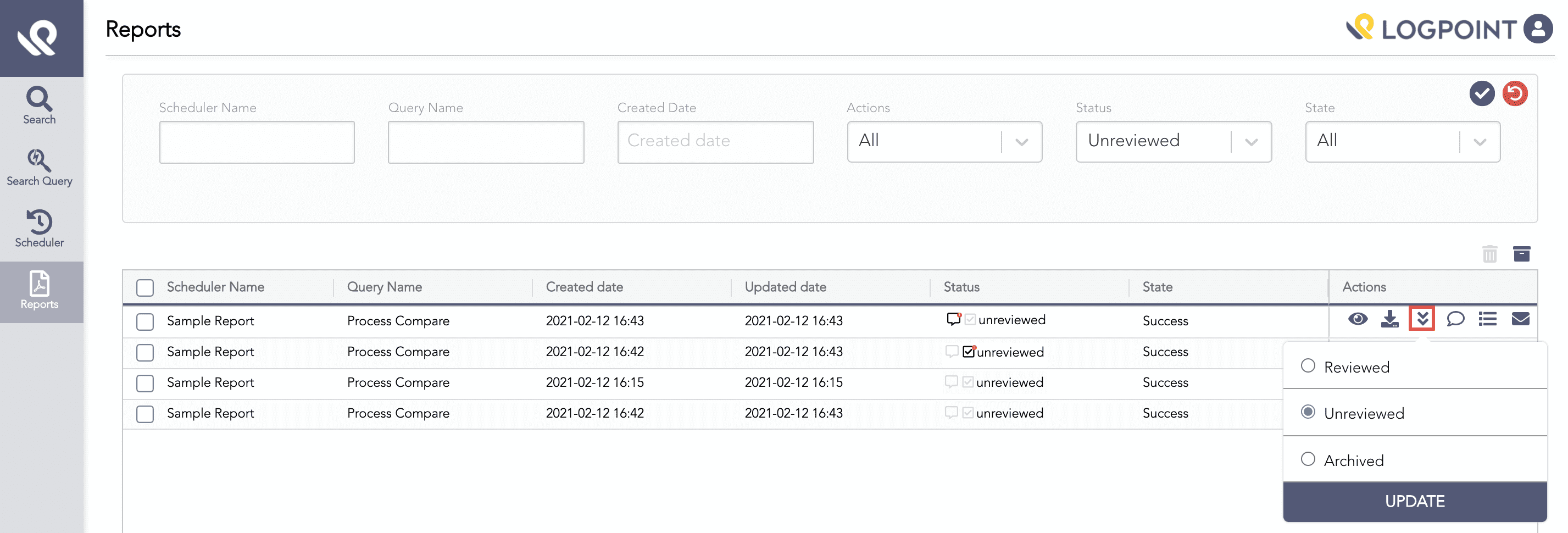Apply filters with the dark checkmark icon
This screenshot has height=533, width=1568.
(1482, 93)
